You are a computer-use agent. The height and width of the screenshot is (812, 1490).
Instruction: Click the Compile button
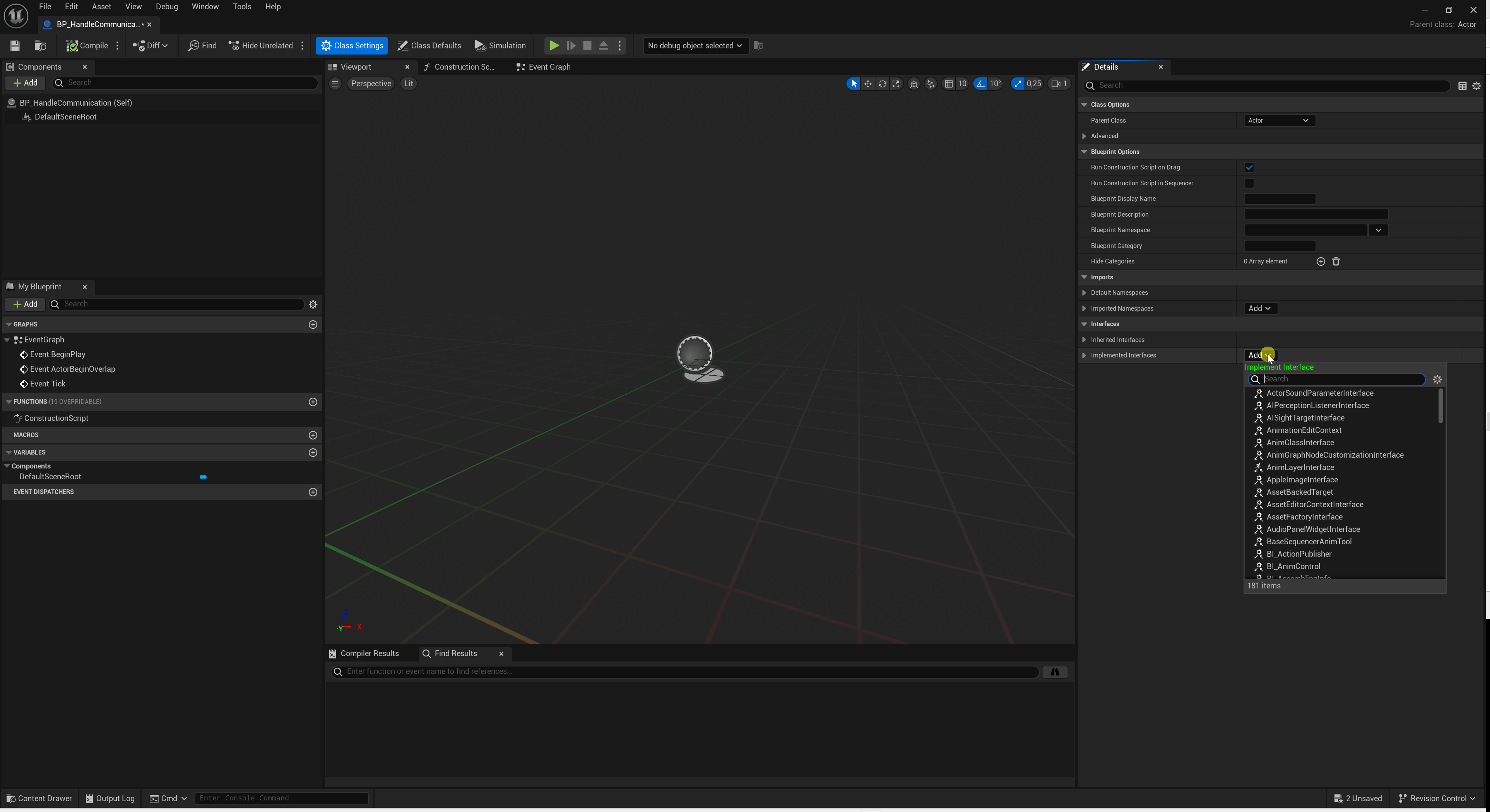point(87,46)
